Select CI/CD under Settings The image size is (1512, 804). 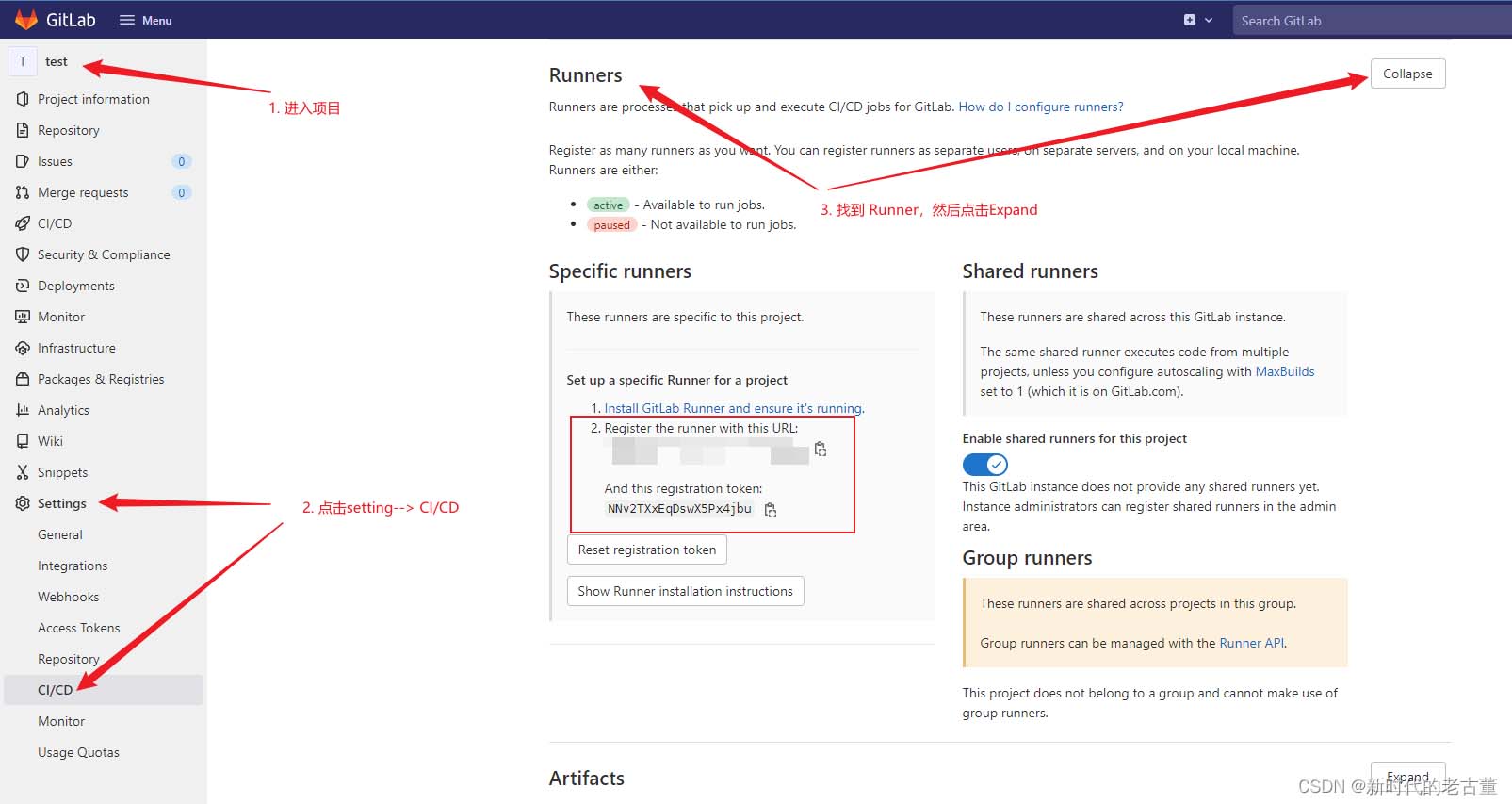point(104,690)
